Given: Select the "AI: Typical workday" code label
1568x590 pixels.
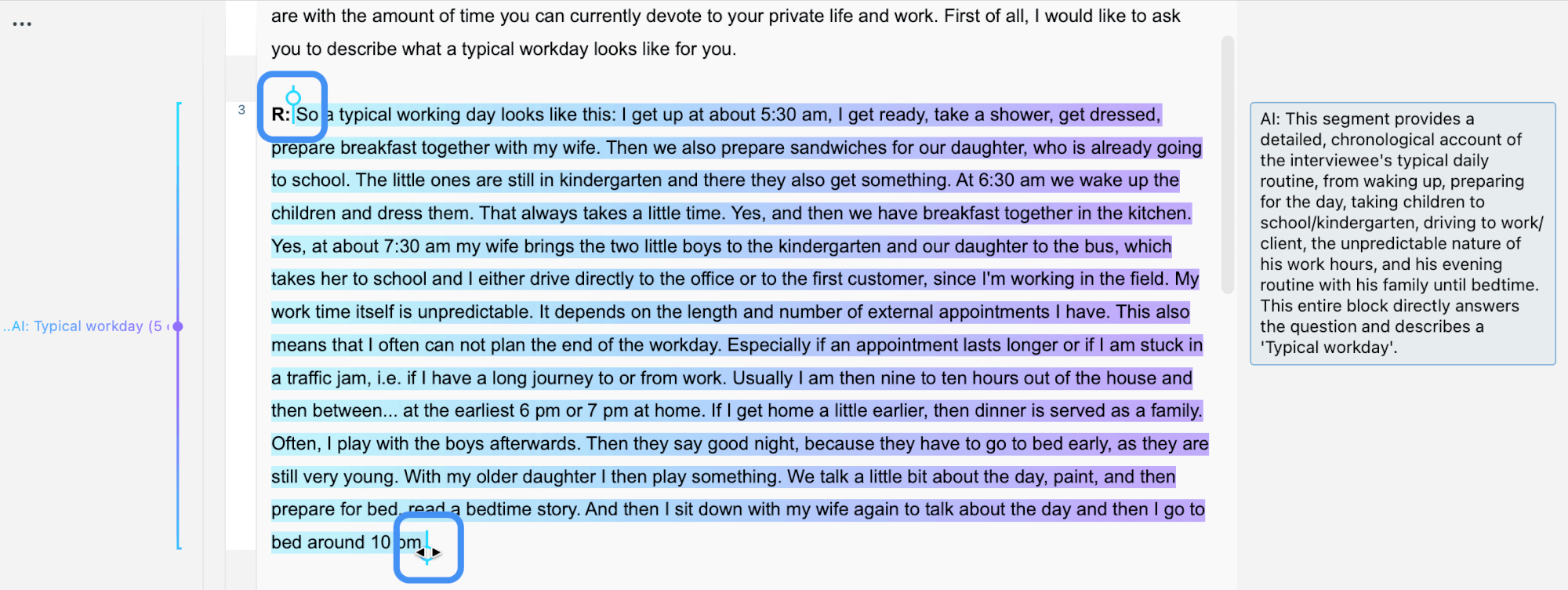Looking at the screenshot, I should (85, 326).
